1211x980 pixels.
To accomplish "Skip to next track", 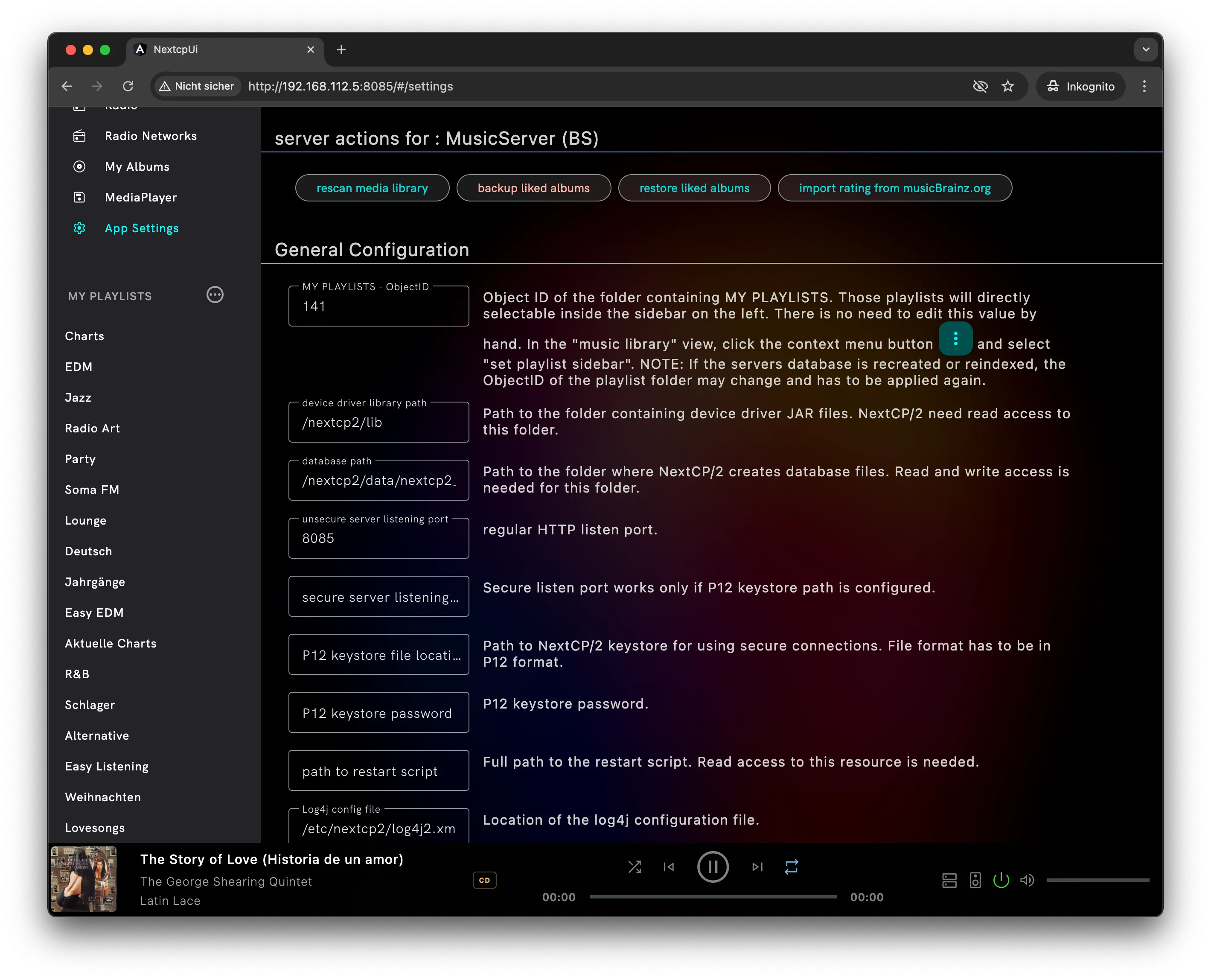I will (x=757, y=866).
